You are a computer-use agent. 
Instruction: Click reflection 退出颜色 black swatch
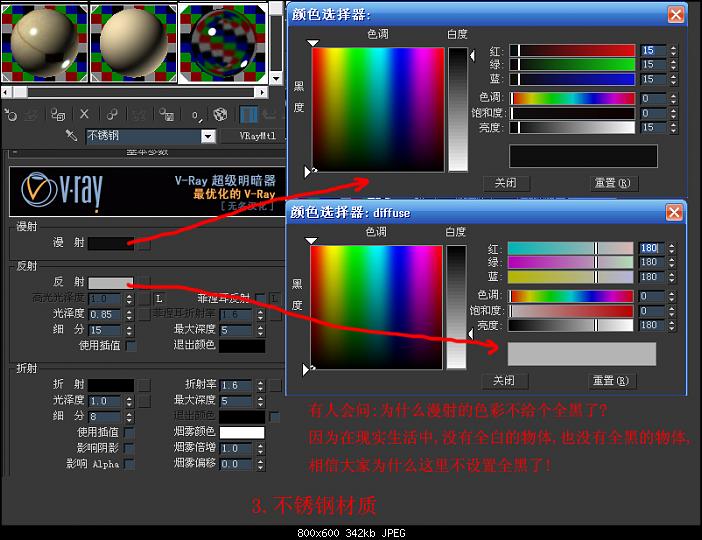(242, 346)
